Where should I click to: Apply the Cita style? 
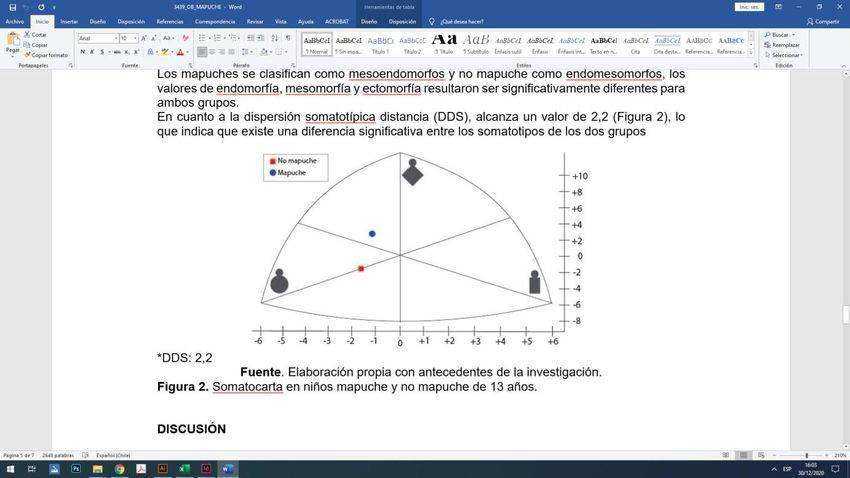[x=635, y=44]
